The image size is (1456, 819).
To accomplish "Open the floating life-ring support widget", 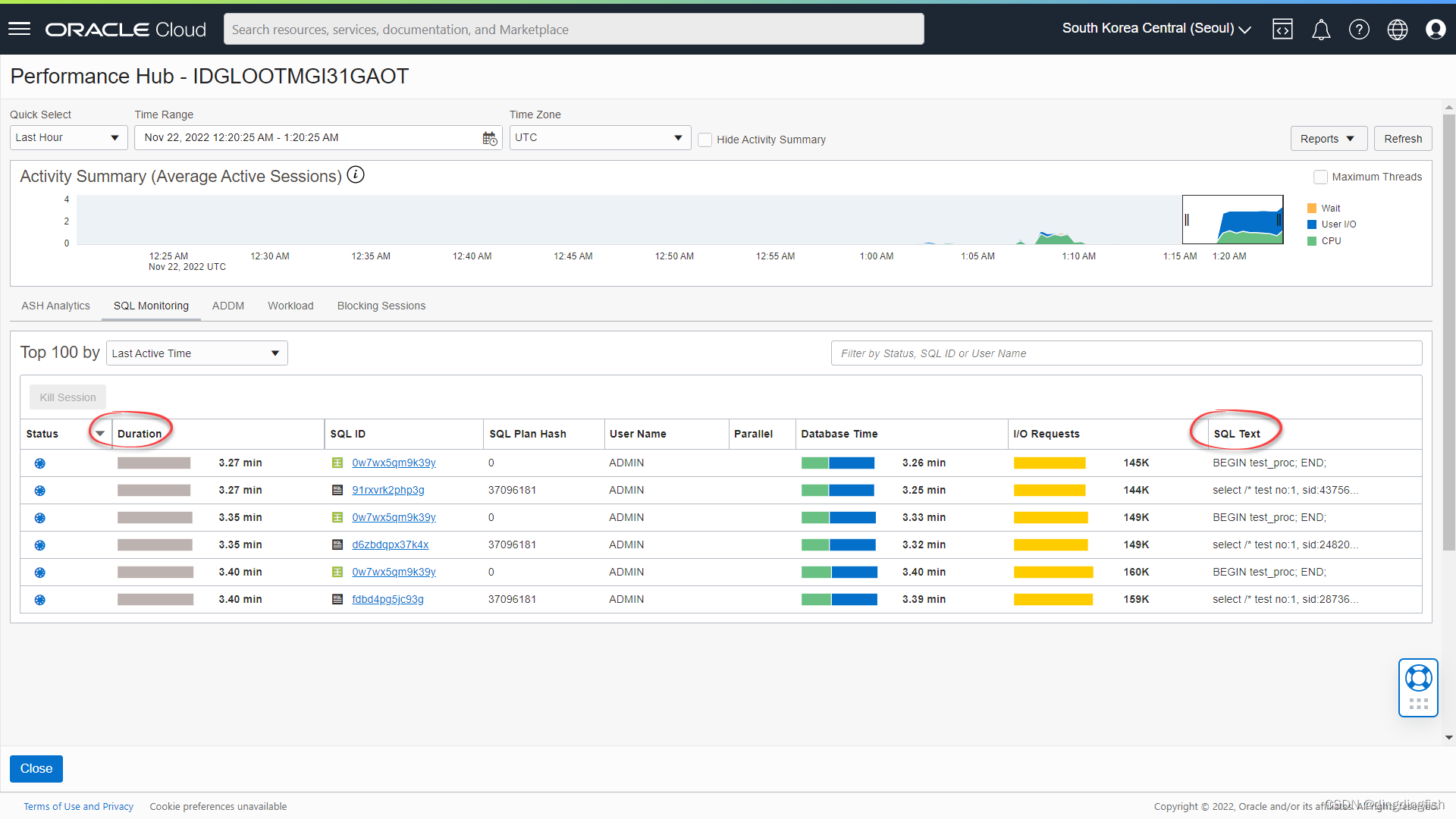I will point(1418,687).
